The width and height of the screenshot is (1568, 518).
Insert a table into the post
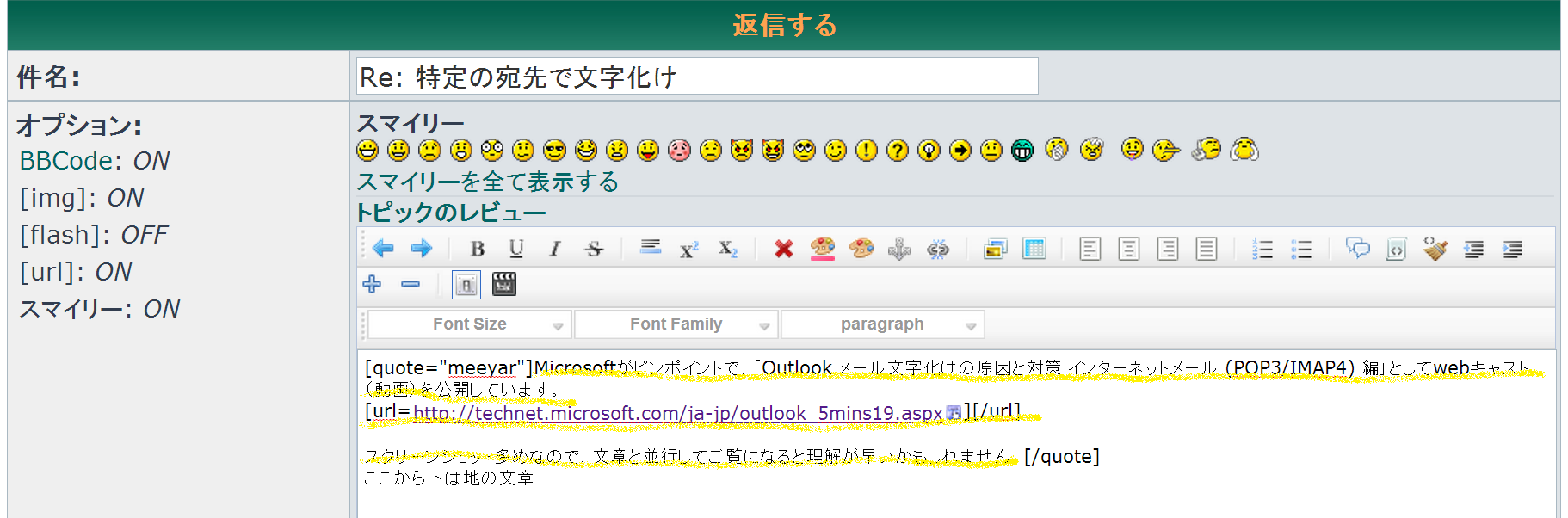pos(1034,249)
